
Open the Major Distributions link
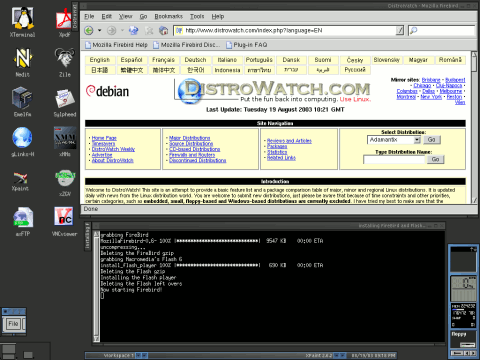(190, 138)
